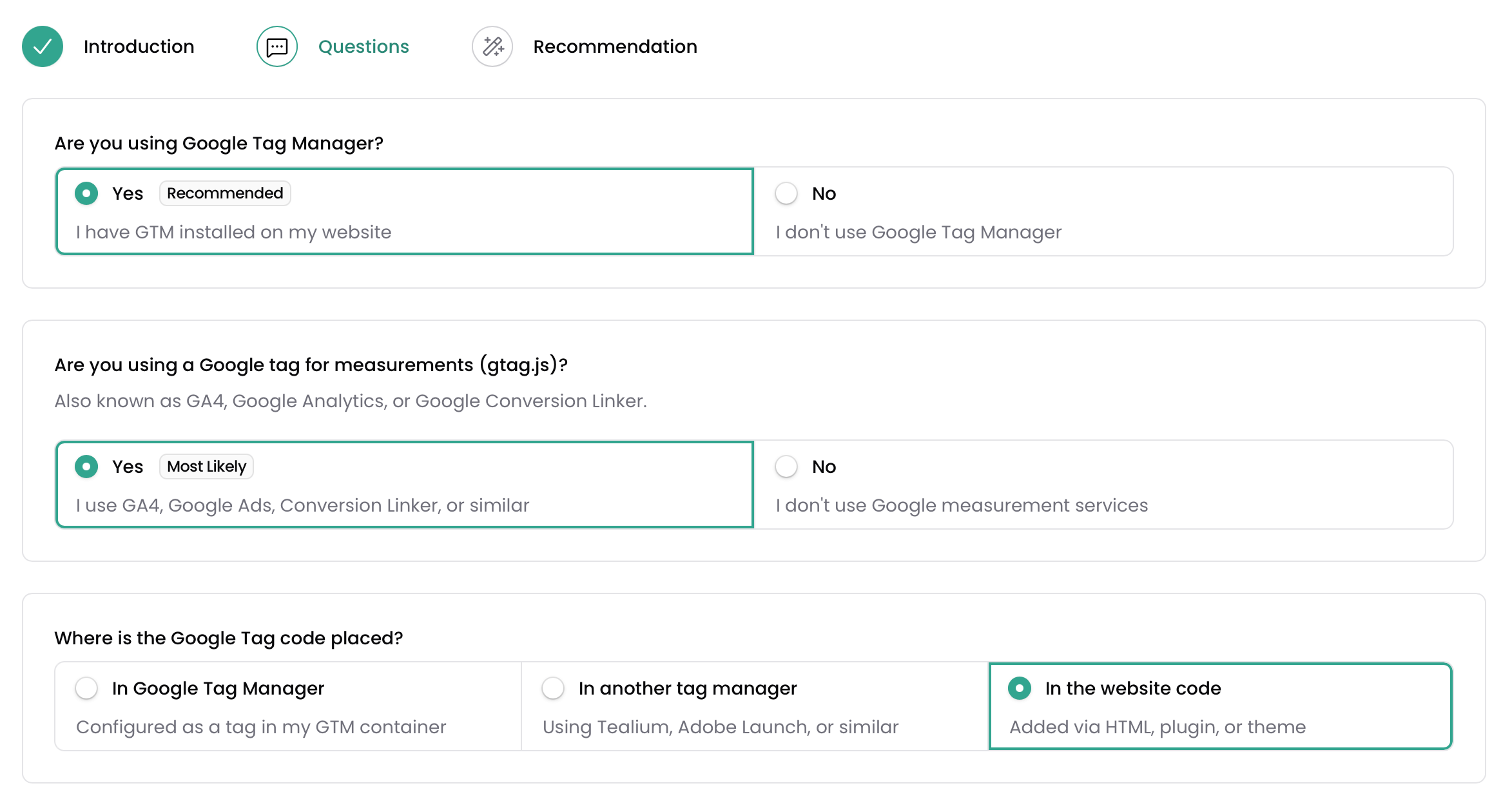Screen dimensions: 1512x808
Task: Select Yes radio for using Google Tag Manager
Action: click(86, 193)
